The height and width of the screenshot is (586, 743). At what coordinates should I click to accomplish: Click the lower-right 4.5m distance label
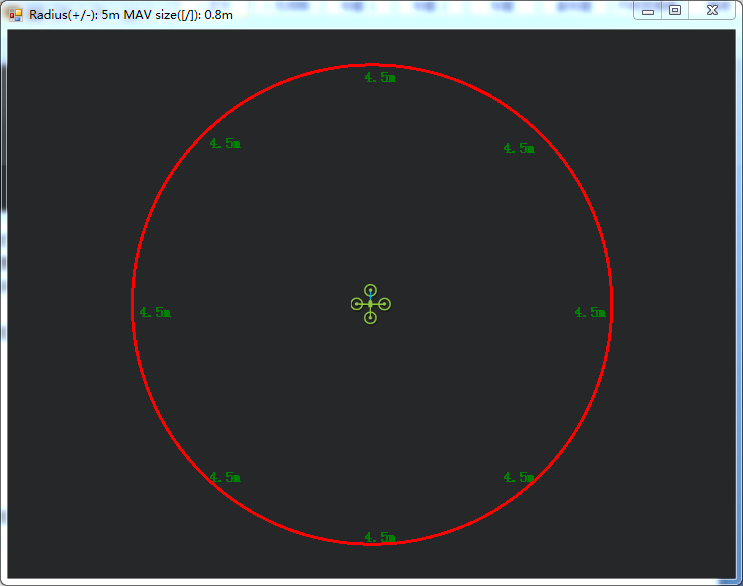click(518, 477)
